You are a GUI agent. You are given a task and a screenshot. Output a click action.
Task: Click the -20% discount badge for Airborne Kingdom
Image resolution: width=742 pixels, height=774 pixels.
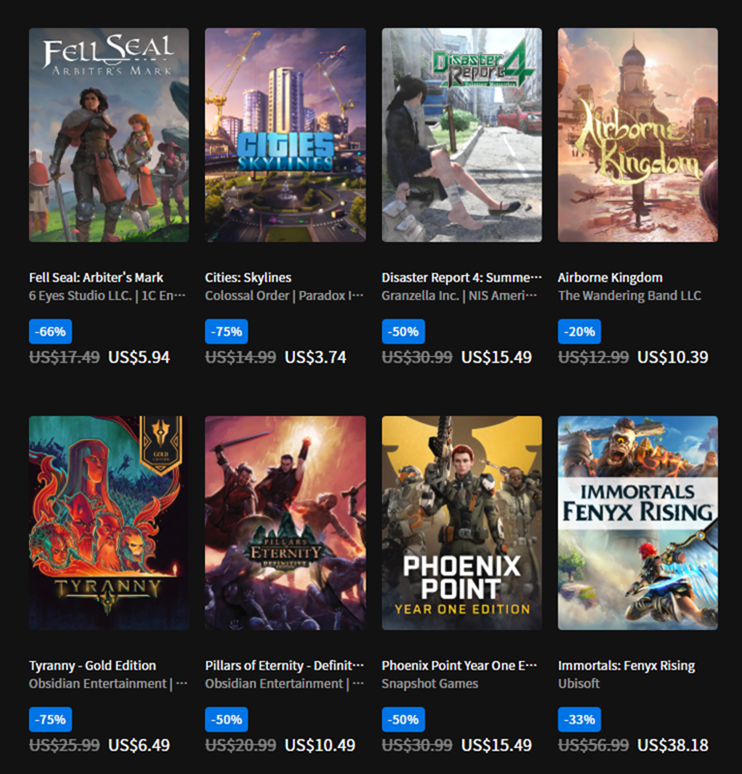(579, 332)
